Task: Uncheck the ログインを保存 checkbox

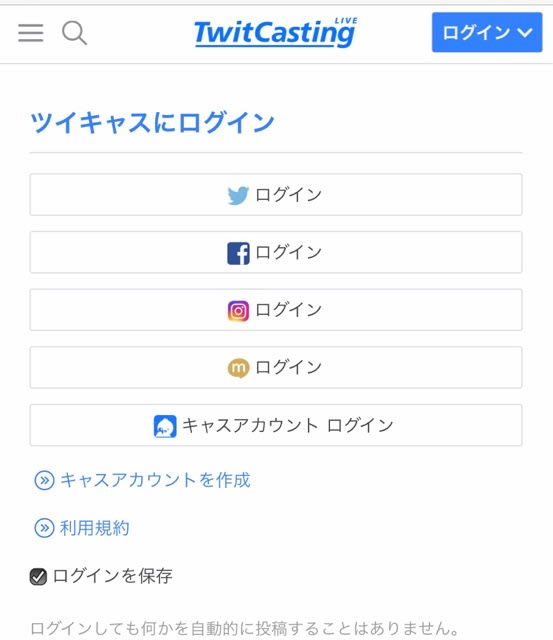Action: (x=38, y=576)
